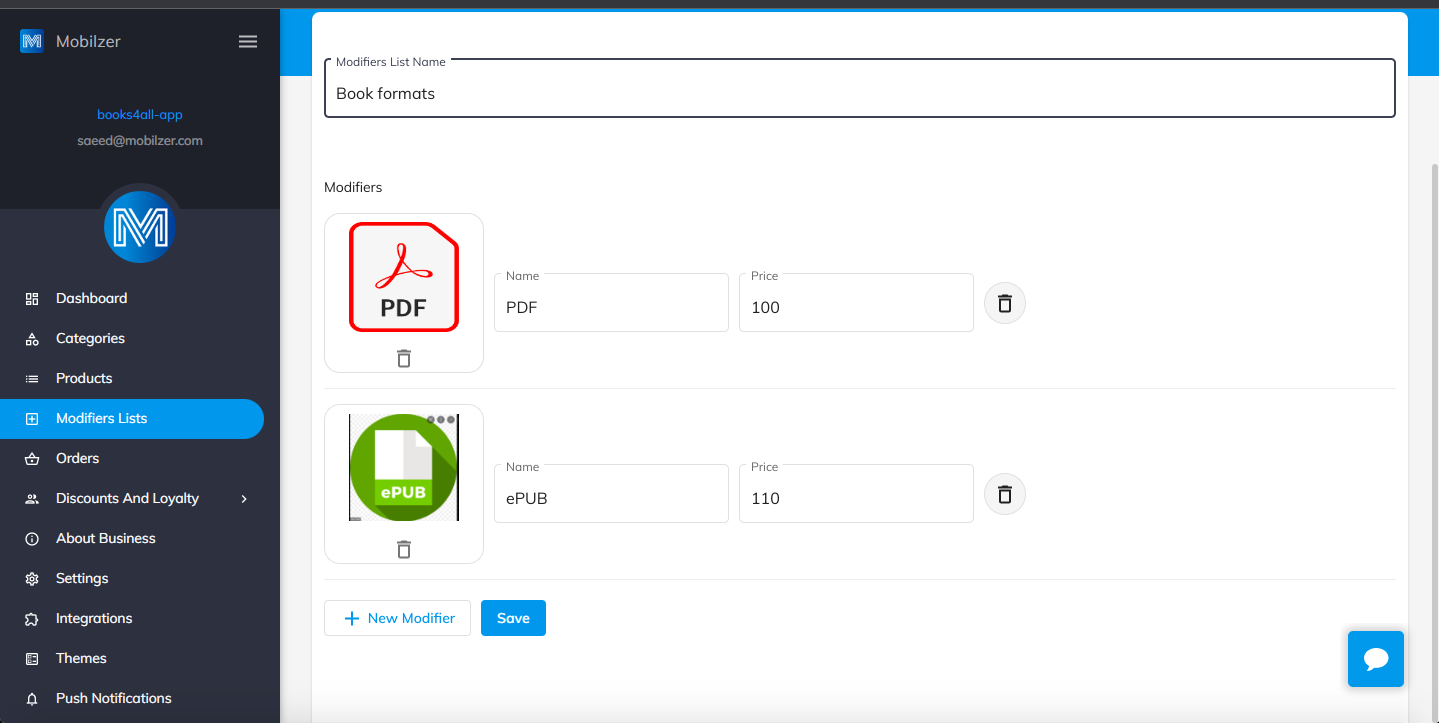Viewport: 1439px width, 723px height.
Task: Click the Products list icon
Action: click(x=32, y=378)
